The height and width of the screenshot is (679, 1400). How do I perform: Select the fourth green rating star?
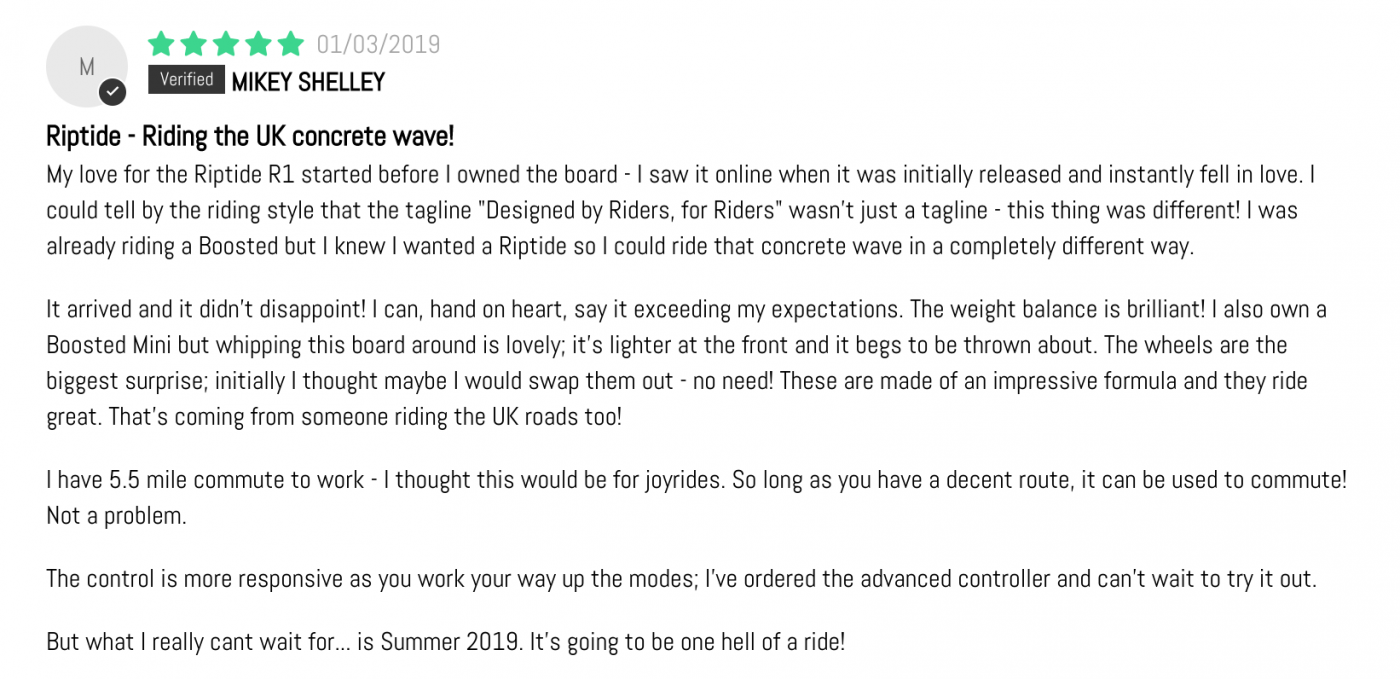pyautogui.click(x=258, y=44)
